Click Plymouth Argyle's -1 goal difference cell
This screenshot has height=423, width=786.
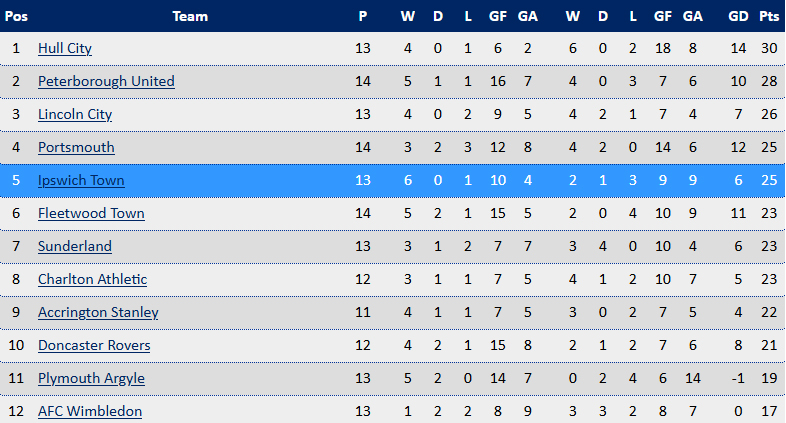pos(738,378)
